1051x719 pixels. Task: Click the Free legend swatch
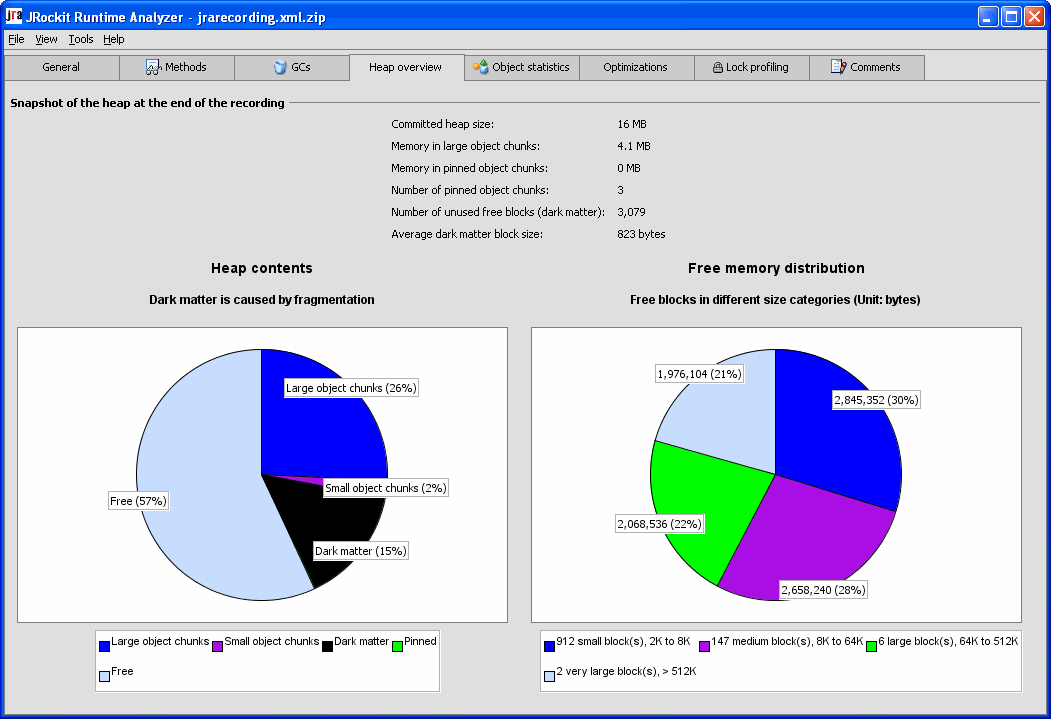[x=104, y=676]
